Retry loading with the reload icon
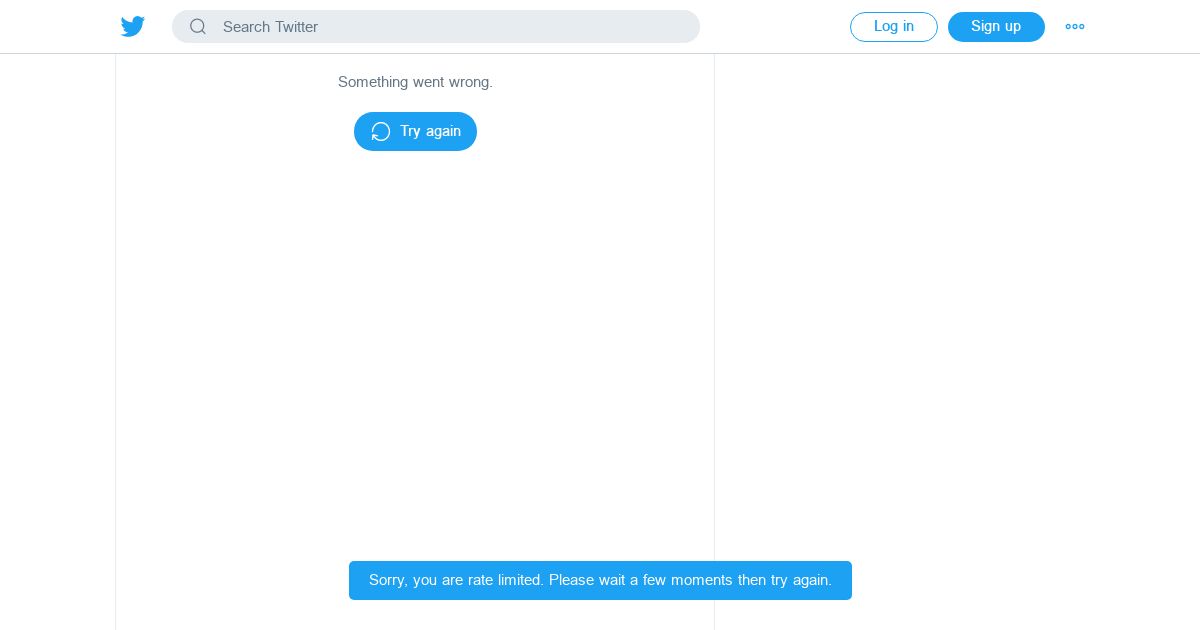 pos(381,132)
